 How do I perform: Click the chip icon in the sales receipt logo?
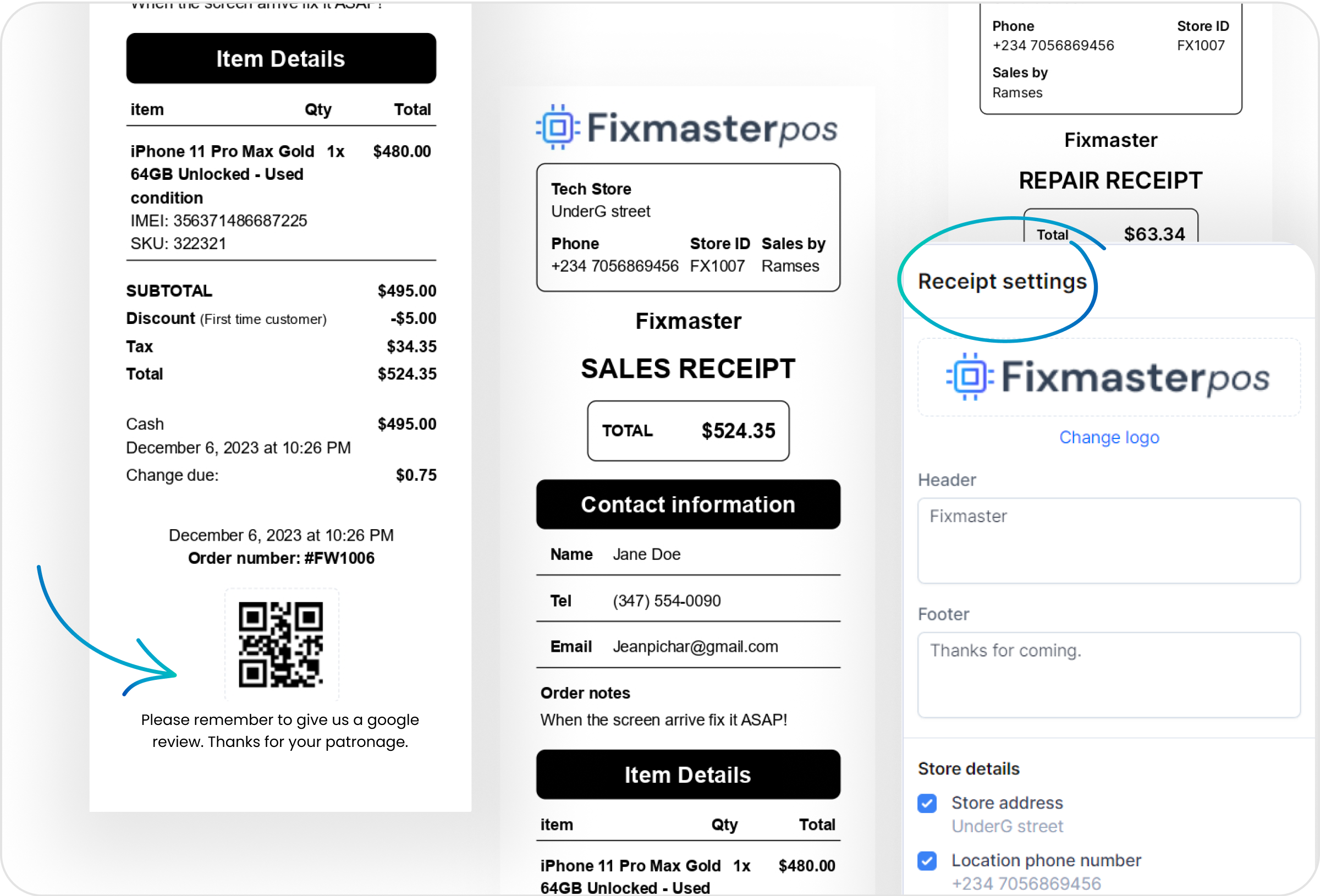coord(558,127)
